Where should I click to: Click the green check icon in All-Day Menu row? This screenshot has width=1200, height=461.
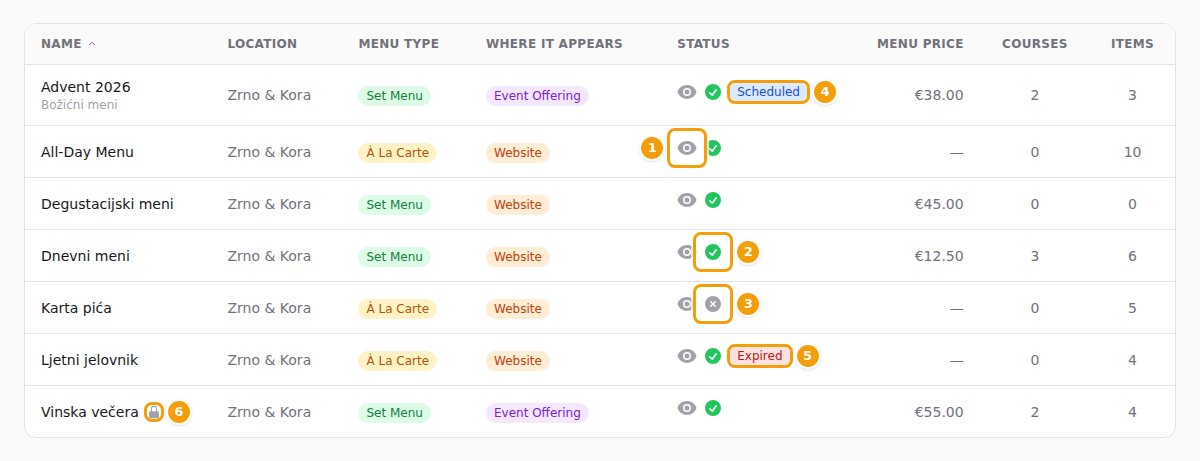pyautogui.click(x=713, y=148)
